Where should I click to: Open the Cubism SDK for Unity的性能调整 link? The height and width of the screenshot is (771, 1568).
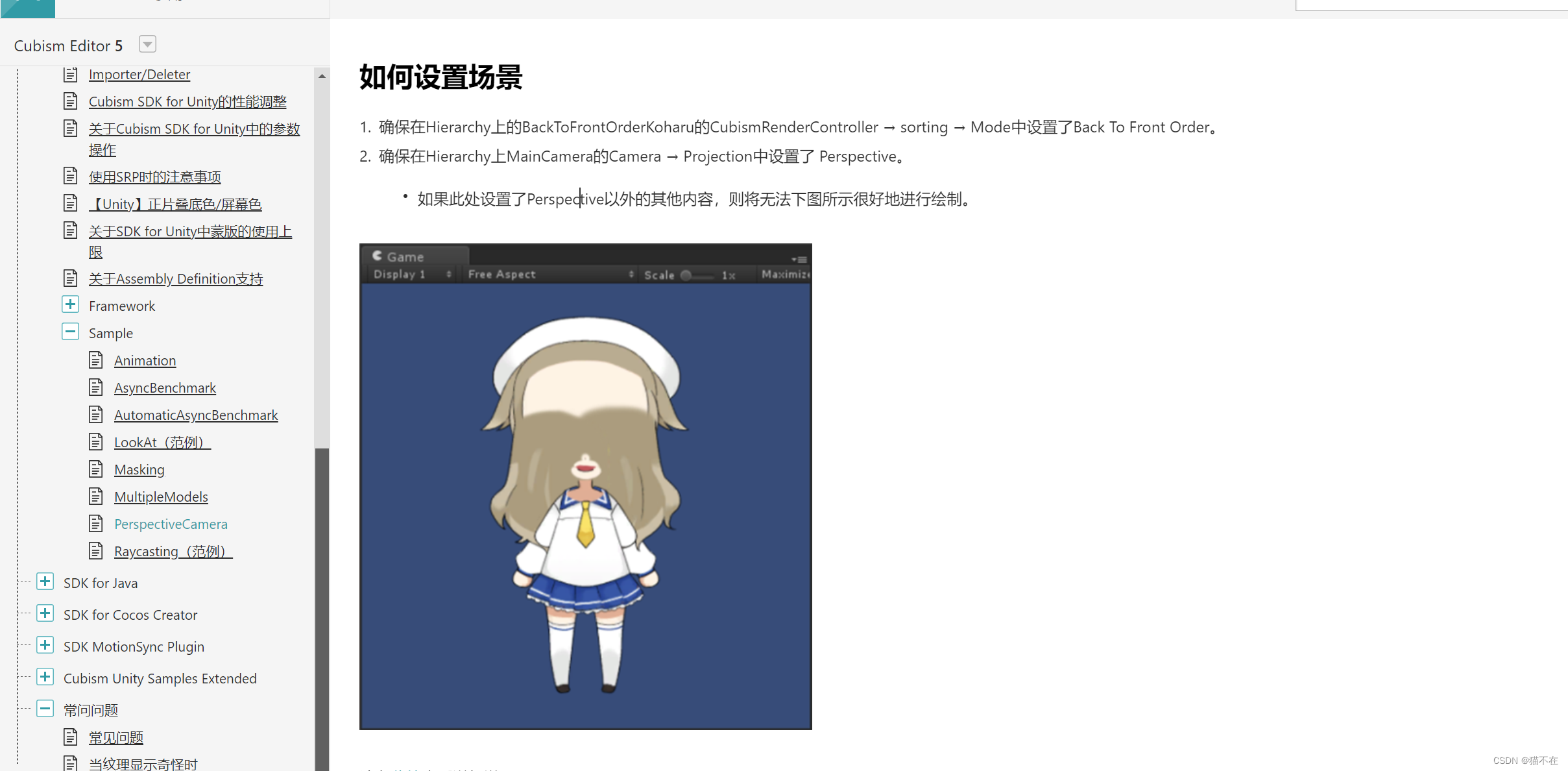point(187,102)
